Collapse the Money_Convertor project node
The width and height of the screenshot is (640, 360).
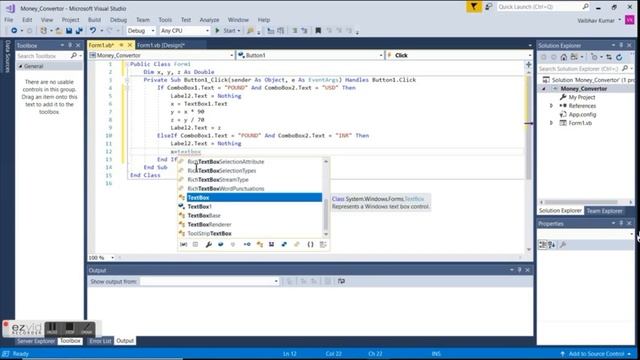click(544, 89)
